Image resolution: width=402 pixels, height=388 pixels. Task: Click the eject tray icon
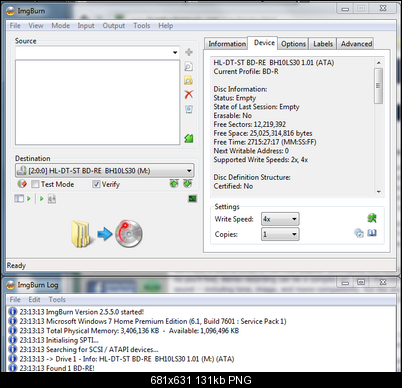[x=174, y=184]
